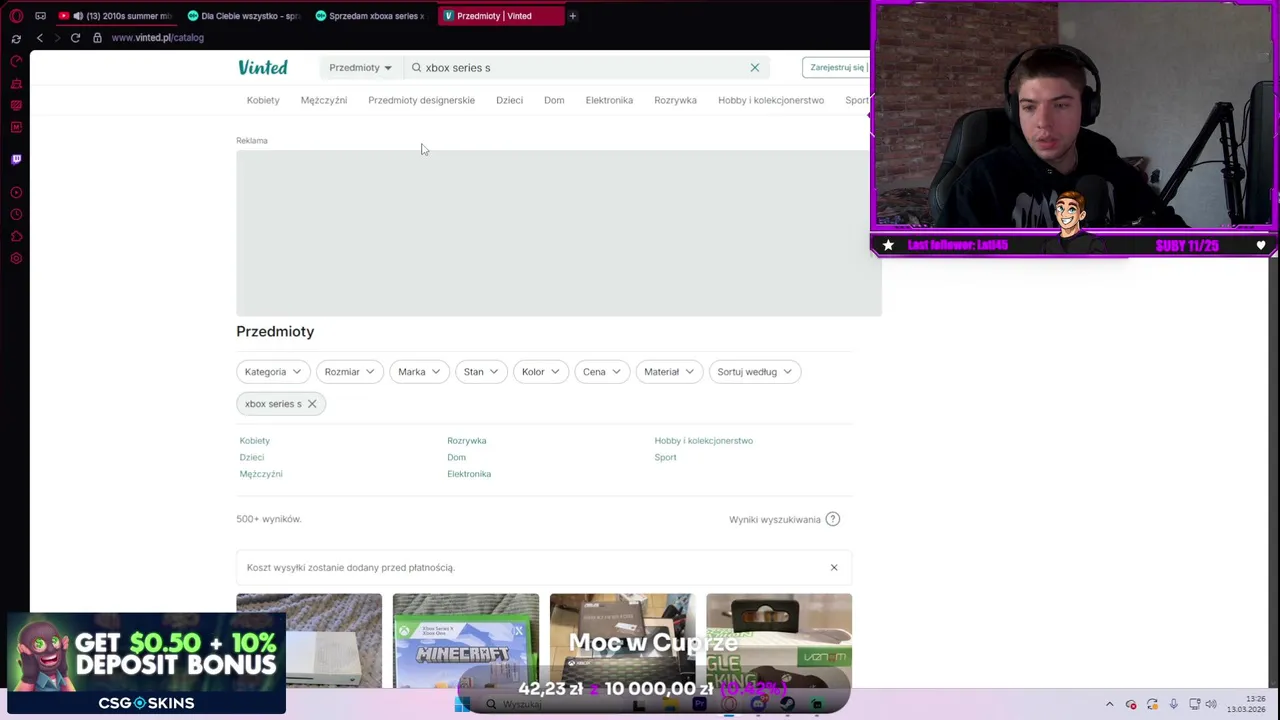
Task: Click the search magnifier icon
Action: pyautogui.click(x=416, y=68)
